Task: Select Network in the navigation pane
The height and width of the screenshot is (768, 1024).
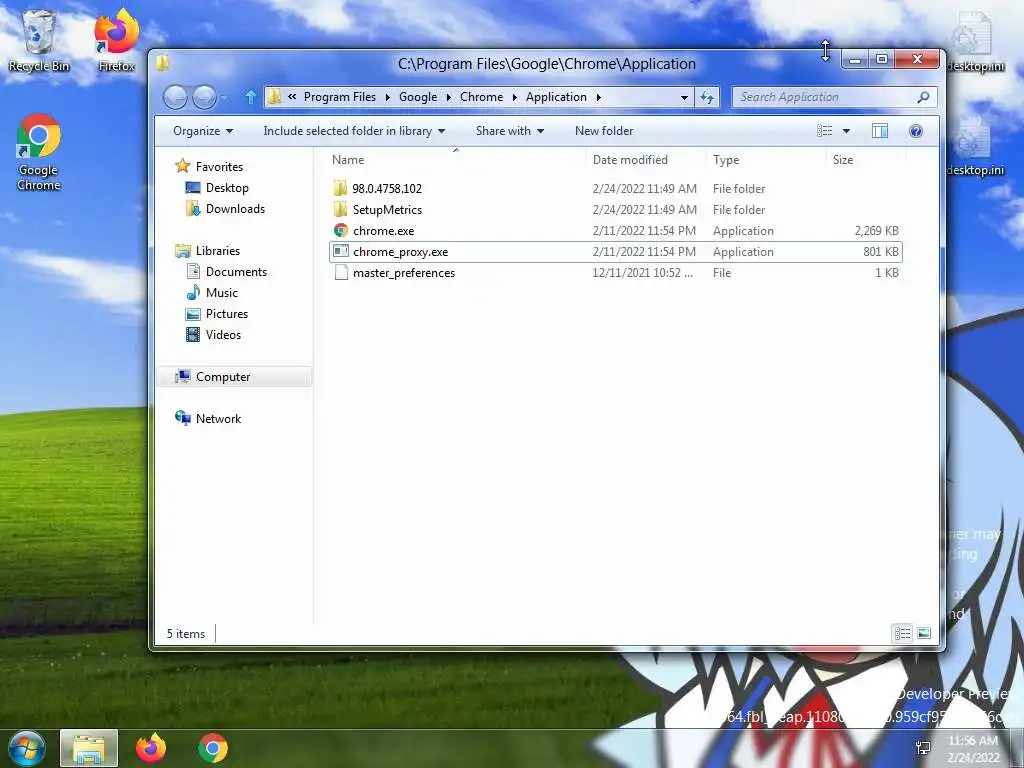Action: (x=218, y=419)
